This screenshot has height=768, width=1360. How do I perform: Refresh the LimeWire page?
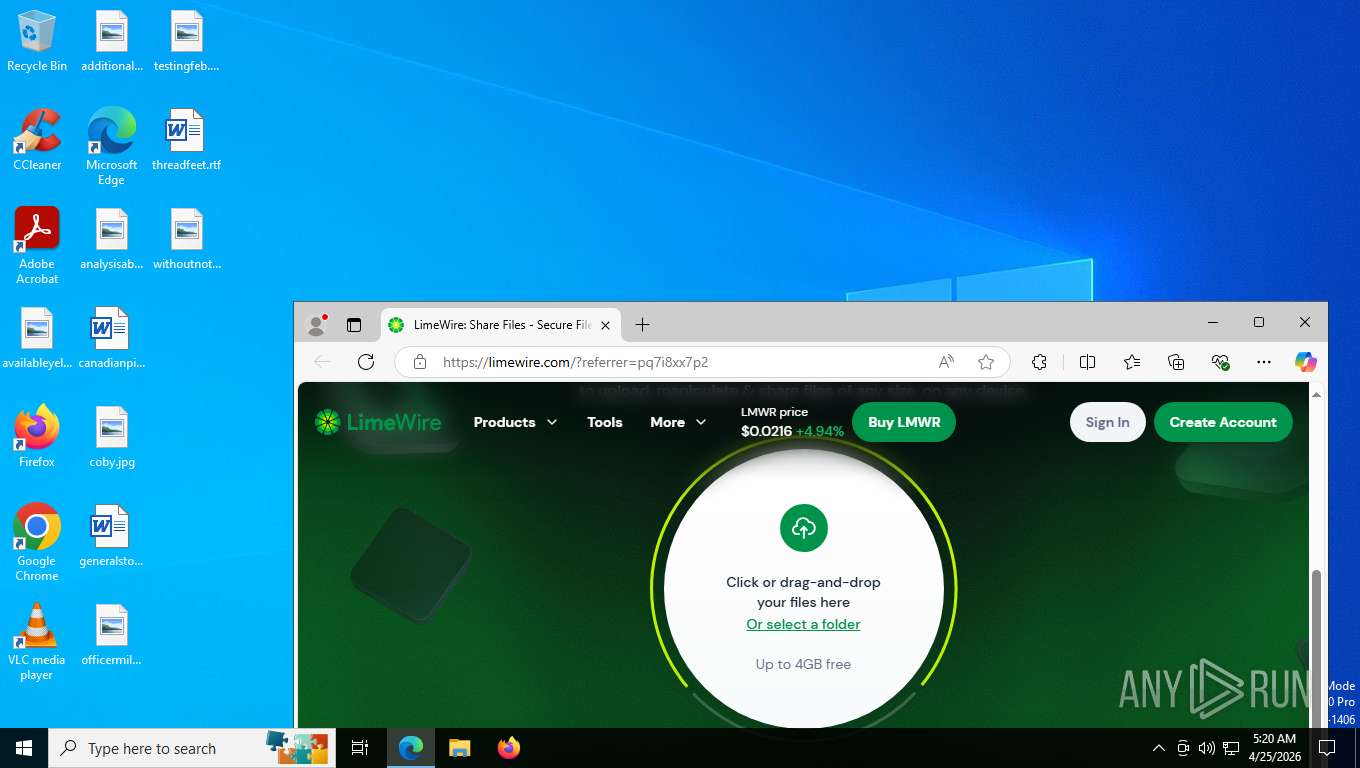click(366, 362)
